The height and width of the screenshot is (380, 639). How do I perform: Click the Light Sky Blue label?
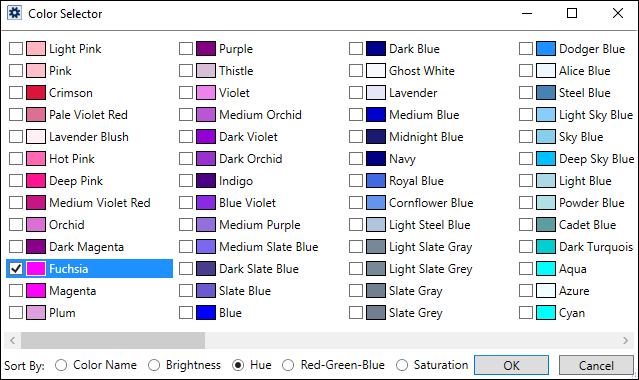[596, 115]
